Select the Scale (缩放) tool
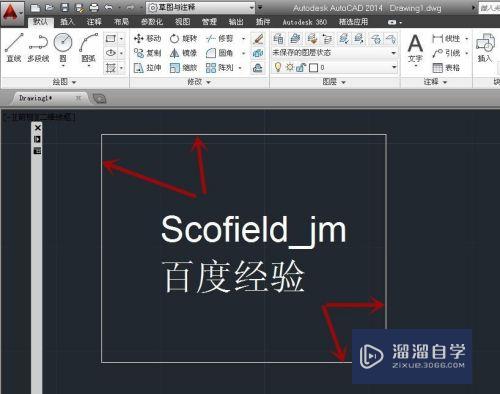 (x=183, y=68)
